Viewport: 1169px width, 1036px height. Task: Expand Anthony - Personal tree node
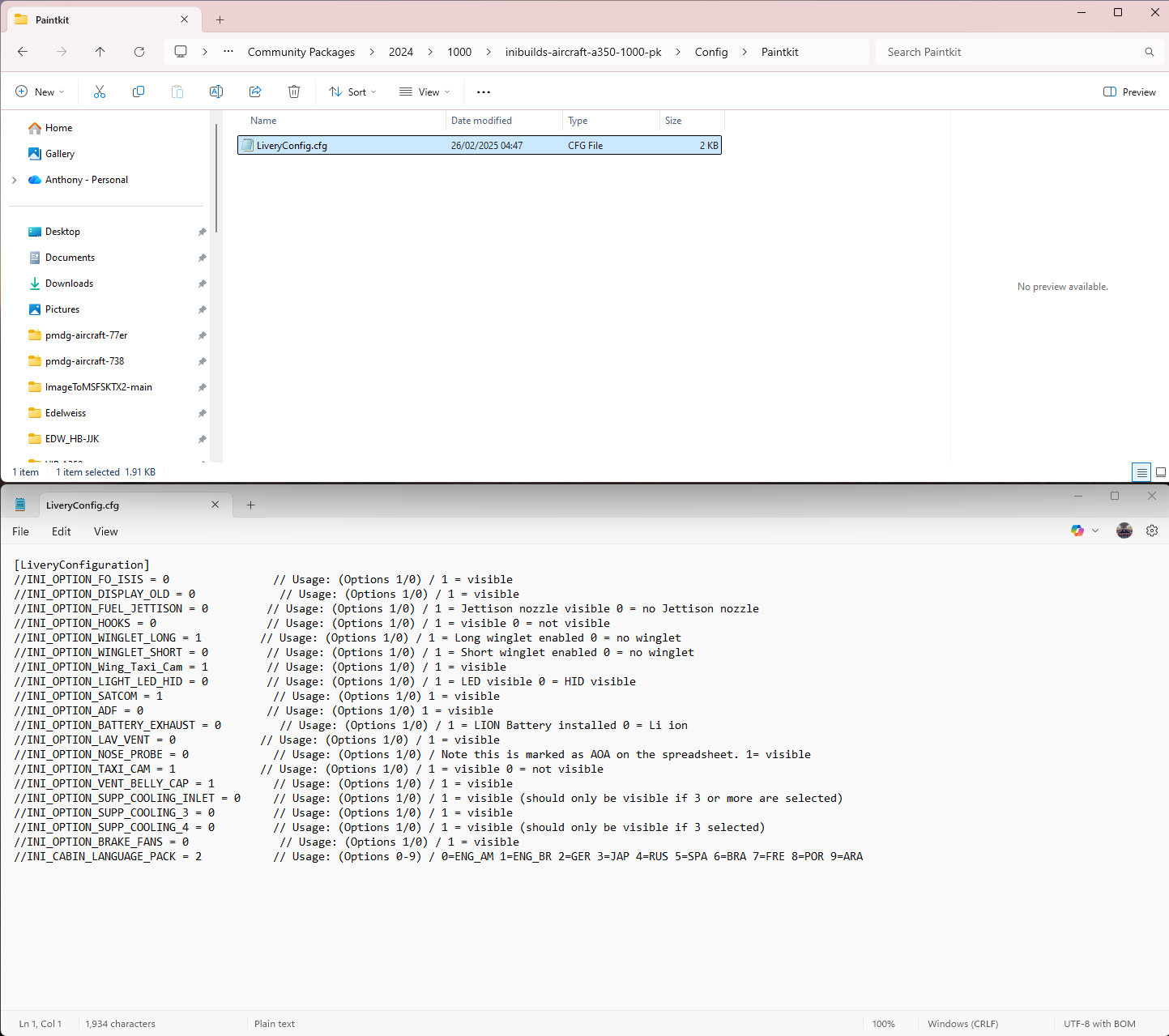coord(15,180)
